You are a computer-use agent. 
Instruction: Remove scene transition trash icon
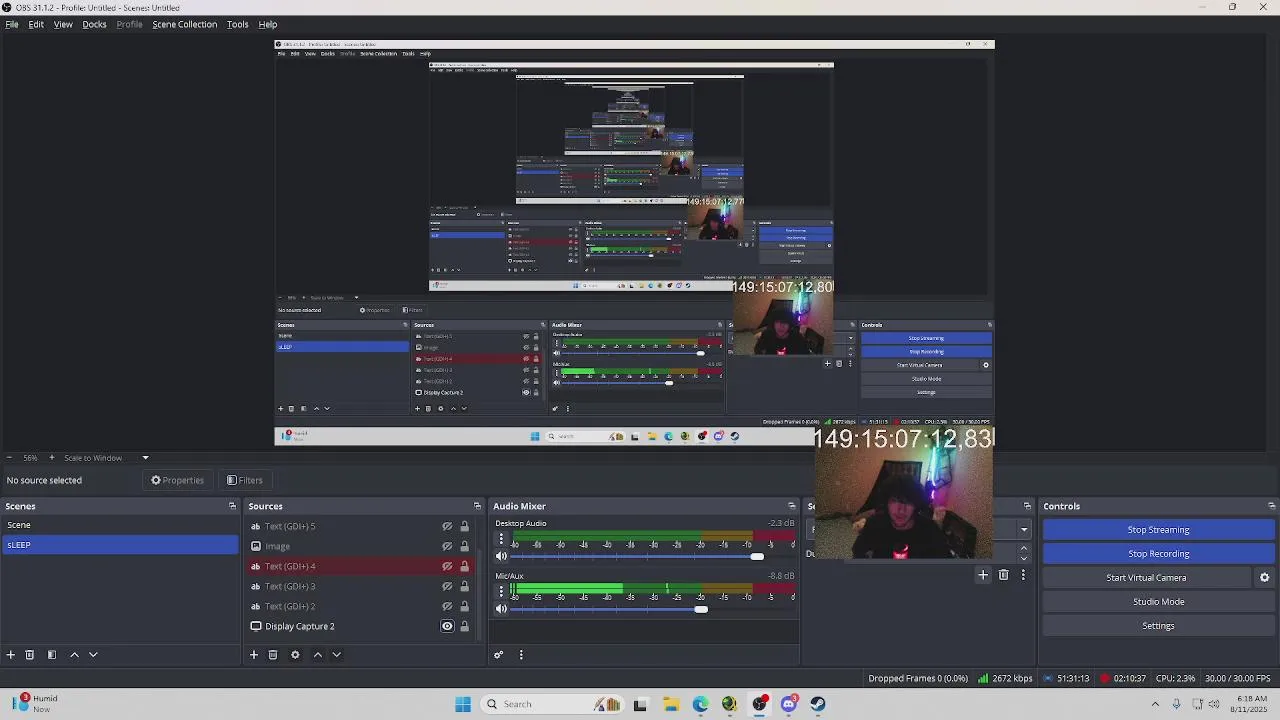tap(1004, 575)
